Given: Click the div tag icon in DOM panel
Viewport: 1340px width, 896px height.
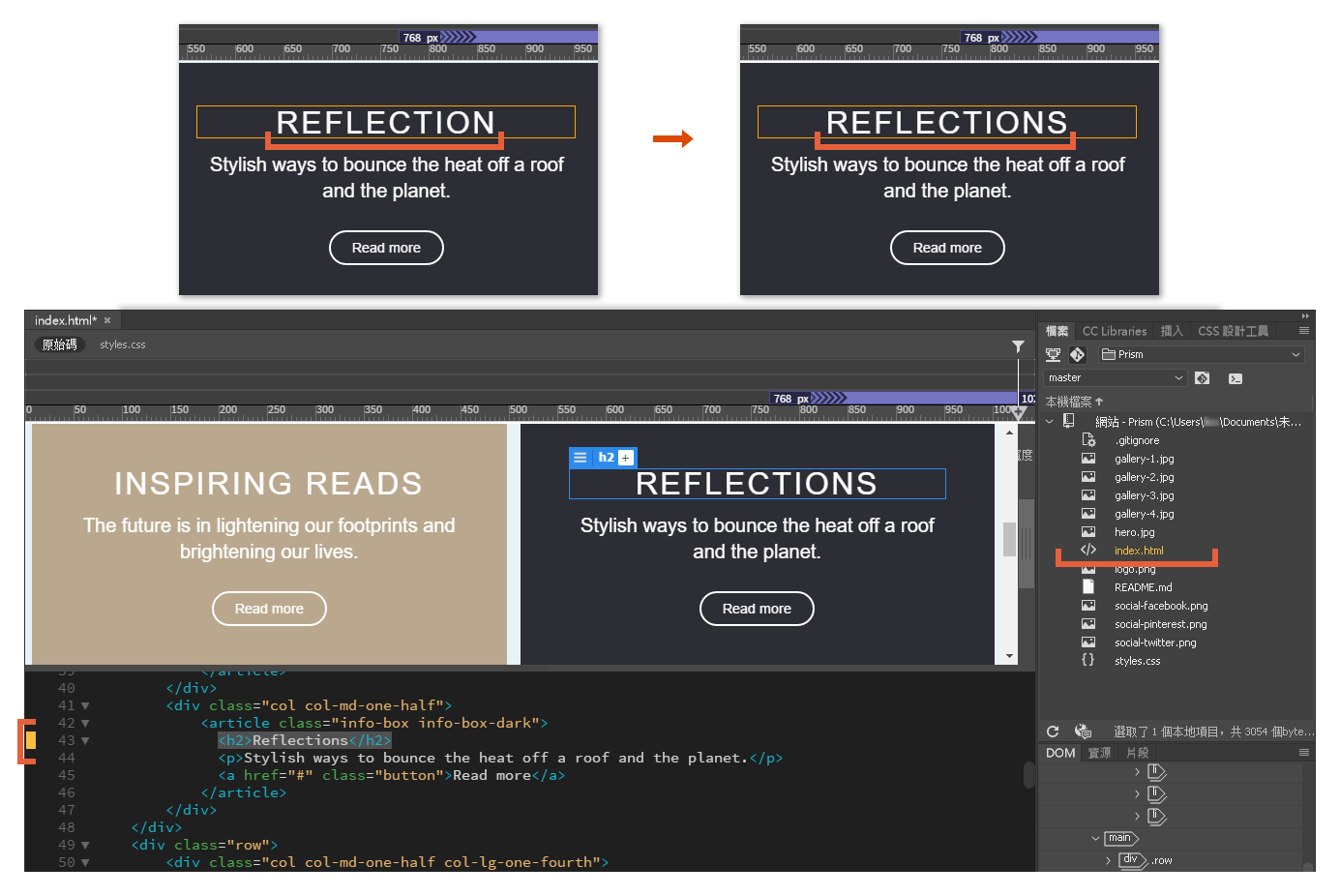Looking at the screenshot, I should coord(1132,860).
